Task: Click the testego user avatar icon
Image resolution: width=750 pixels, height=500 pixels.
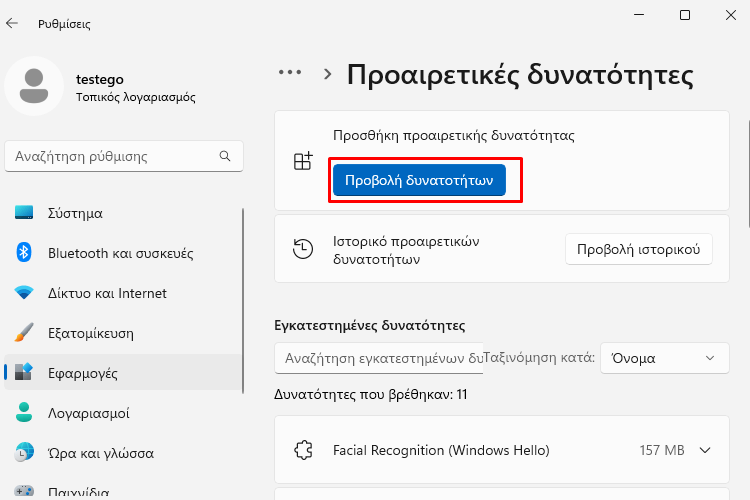Action: click(x=34, y=86)
